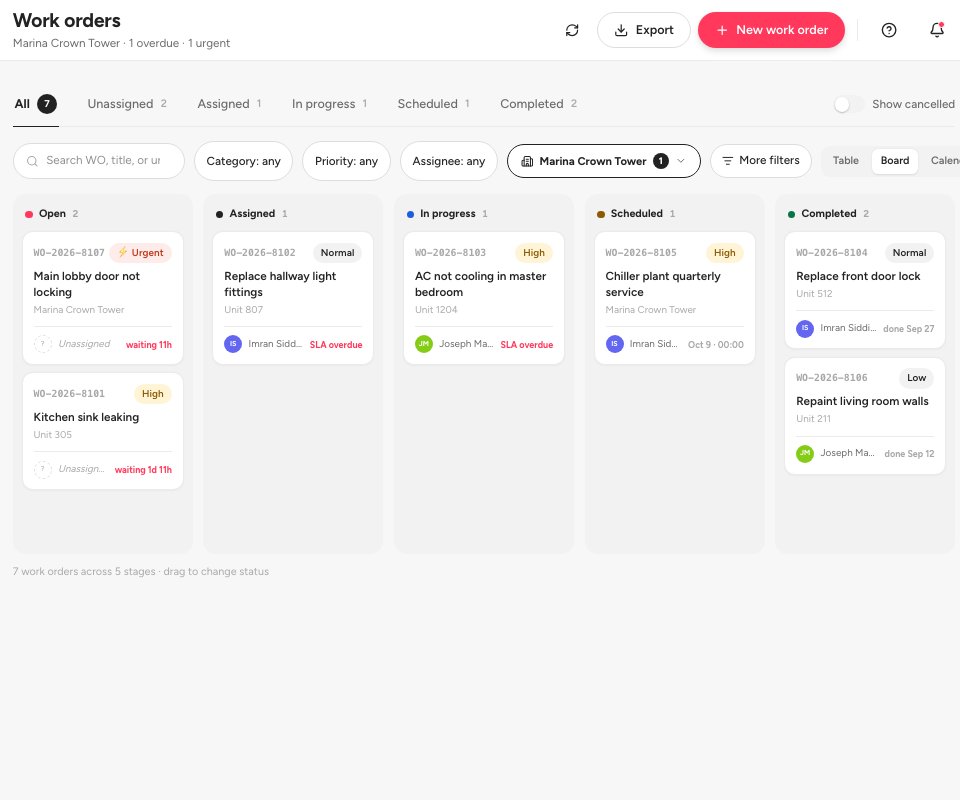Click Normal badge on WO-2026-8102 card

337,253
